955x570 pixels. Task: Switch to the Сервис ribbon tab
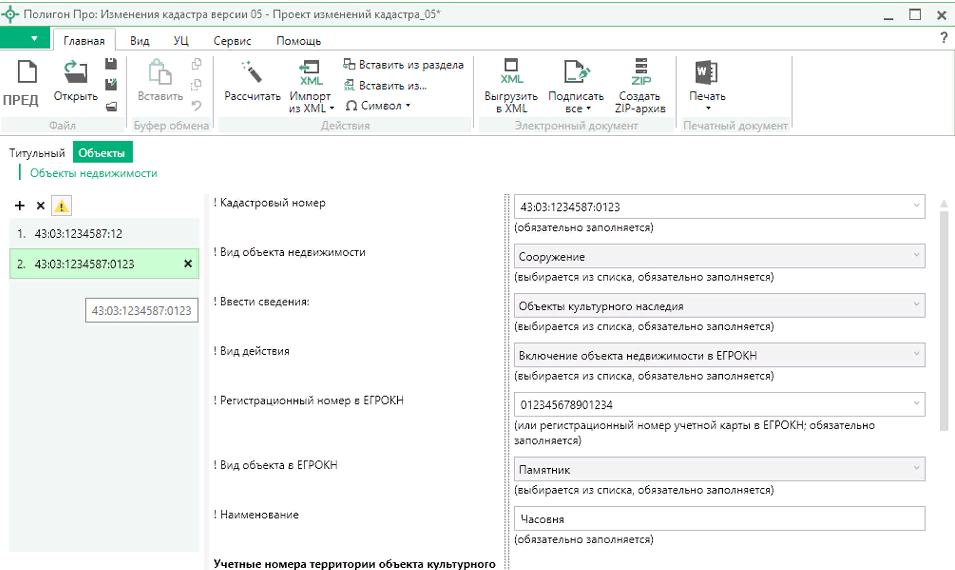[x=232, y=41]
